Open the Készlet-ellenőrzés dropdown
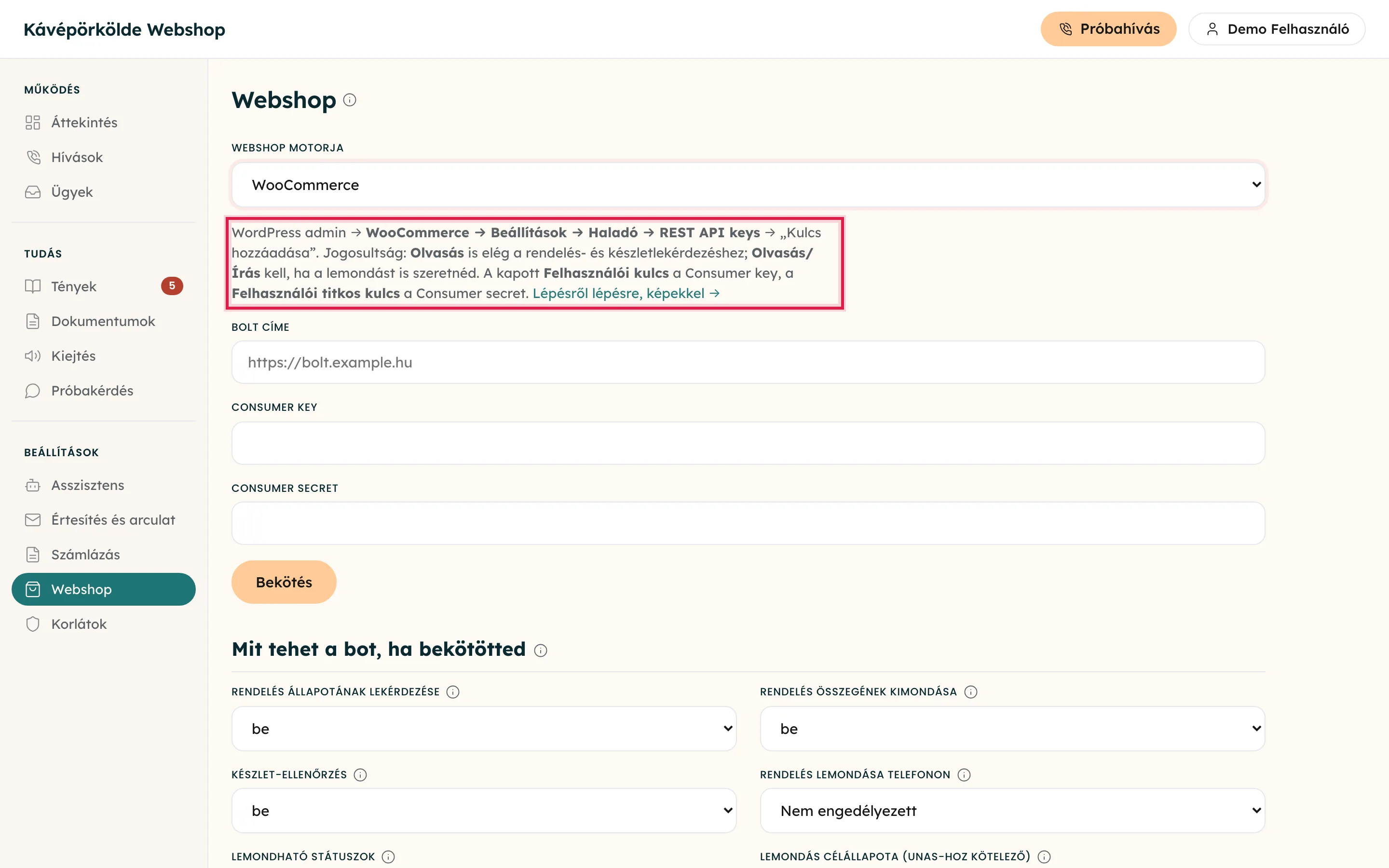 coord(484,811)
